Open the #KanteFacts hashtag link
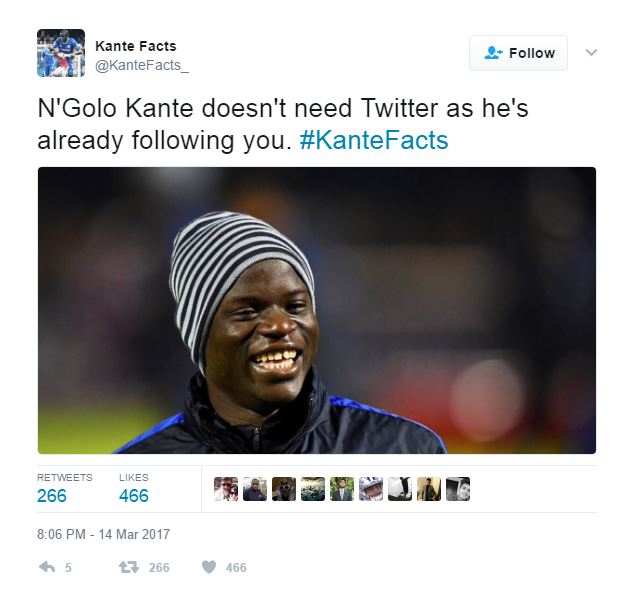 (374, 140)
